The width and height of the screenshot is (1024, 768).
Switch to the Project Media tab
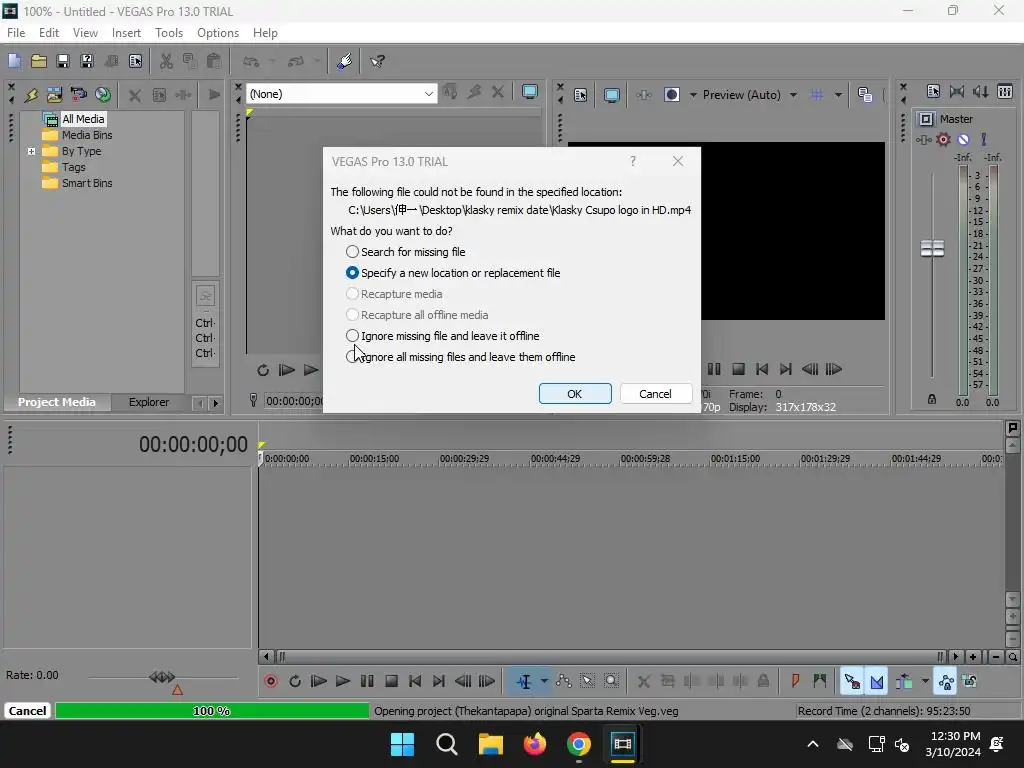coord(57,402)
